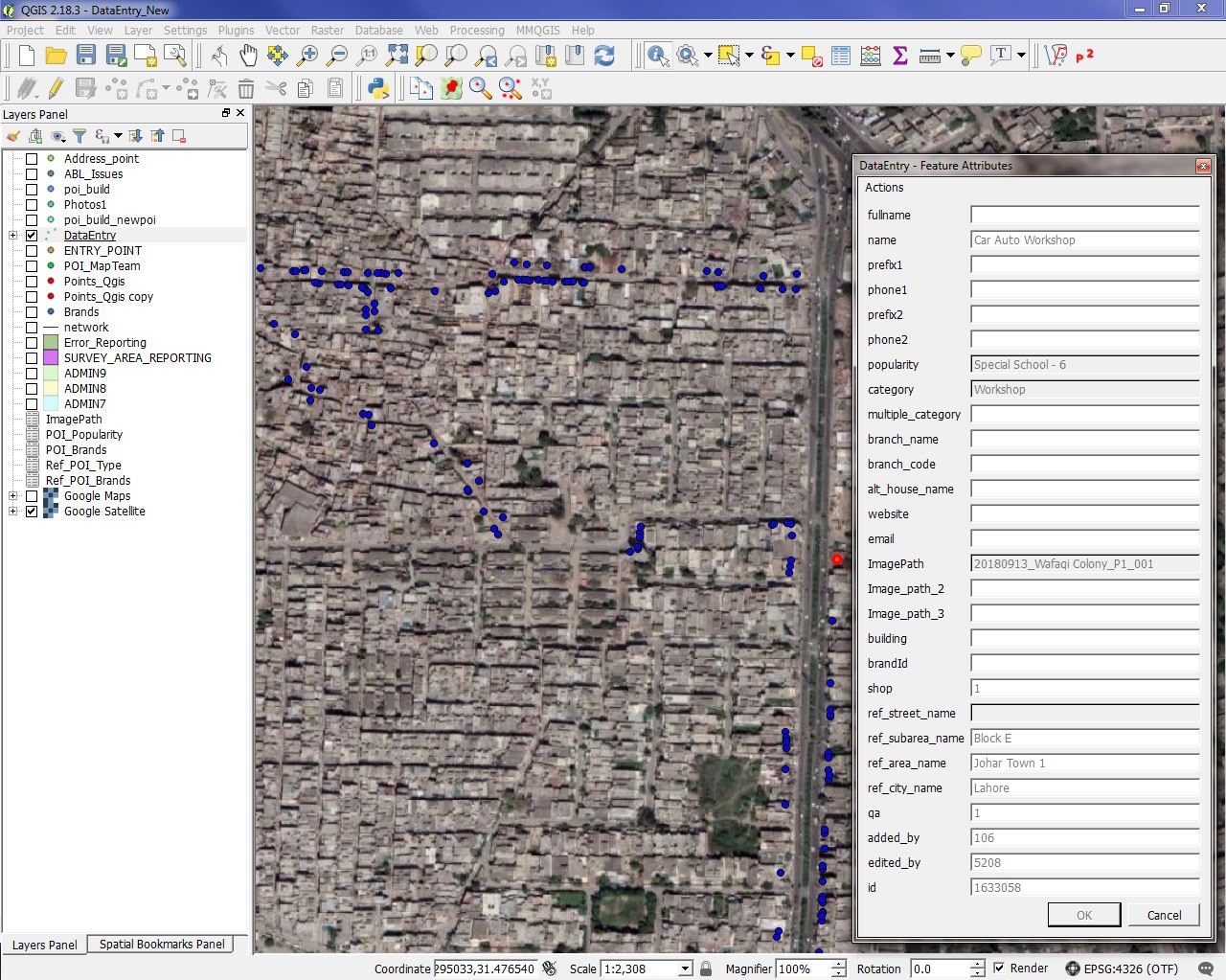Click the SURVEY_AREA_REPORTING purple color swatch
1226x980 pixels.
(51, 358)
